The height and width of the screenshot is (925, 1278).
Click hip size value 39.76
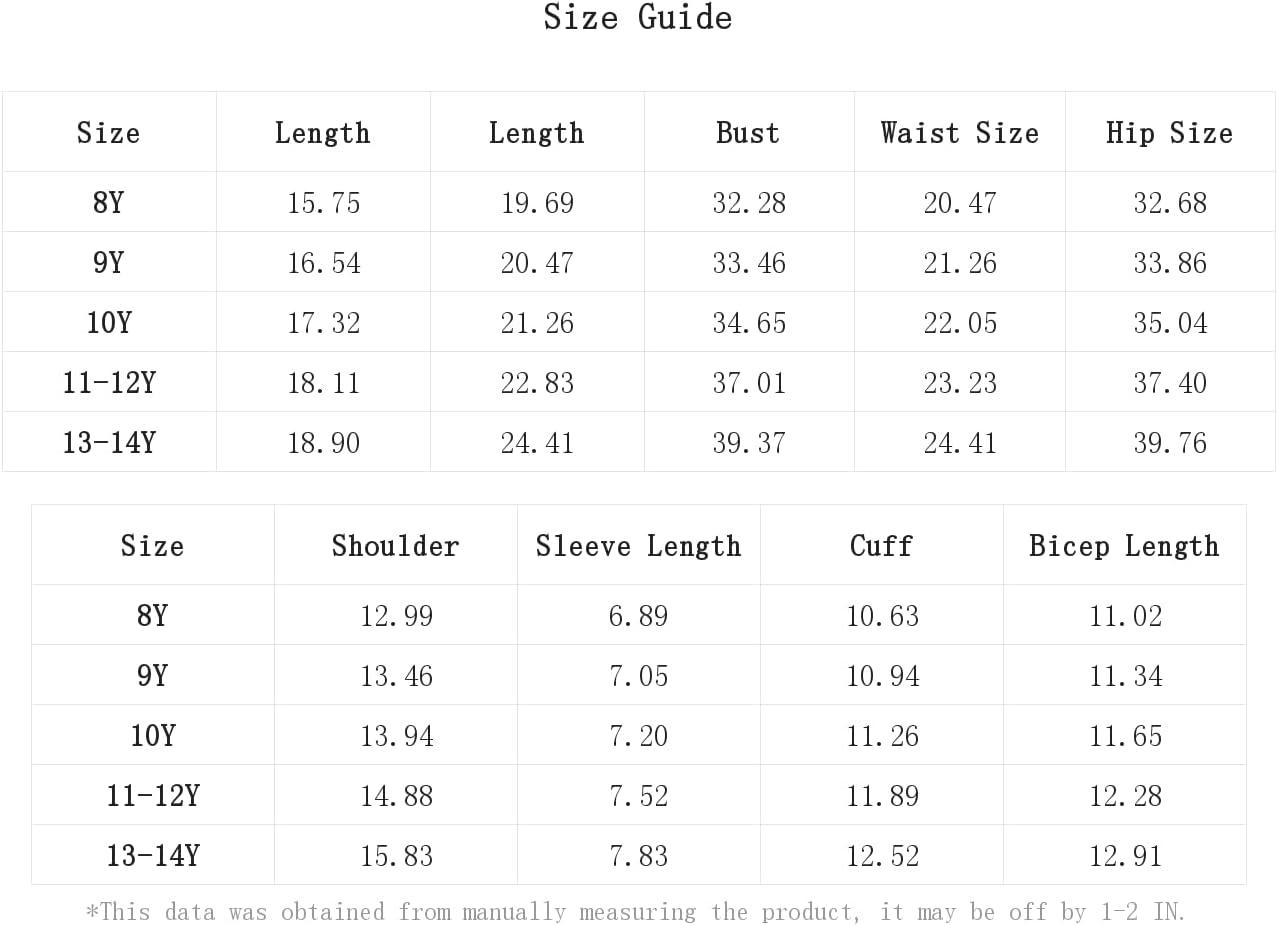coord(1170,442)
